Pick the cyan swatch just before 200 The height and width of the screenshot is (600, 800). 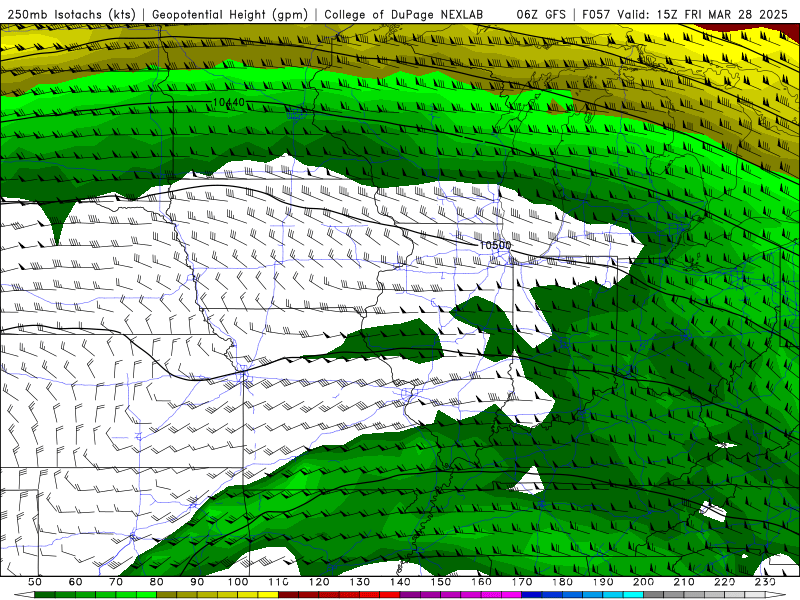pos(634,595)
